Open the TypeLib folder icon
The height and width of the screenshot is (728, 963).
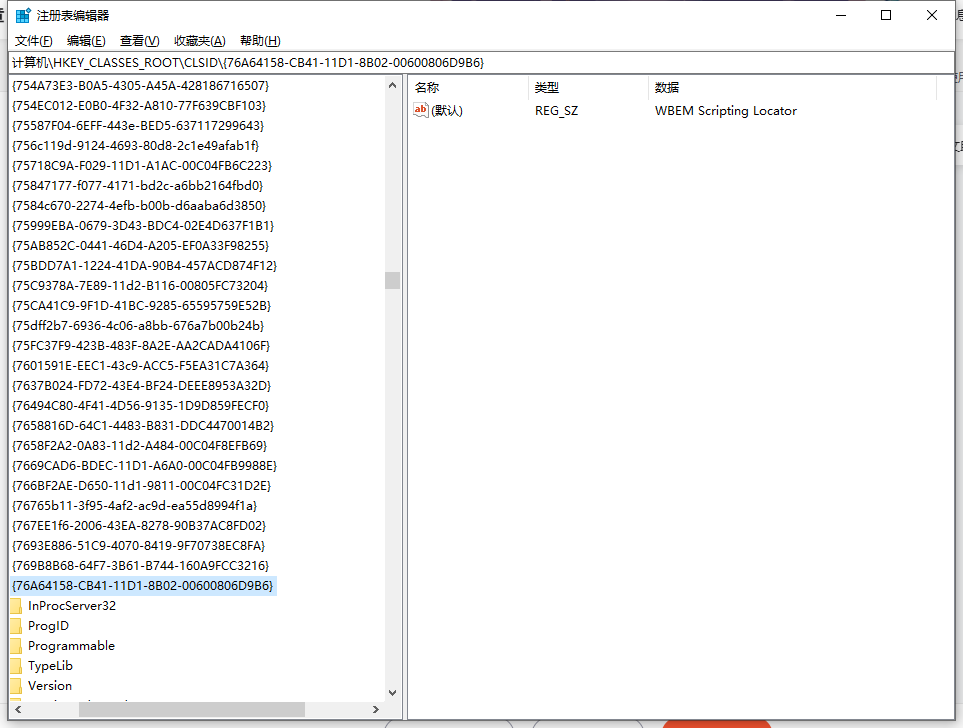tap(16, 666)
